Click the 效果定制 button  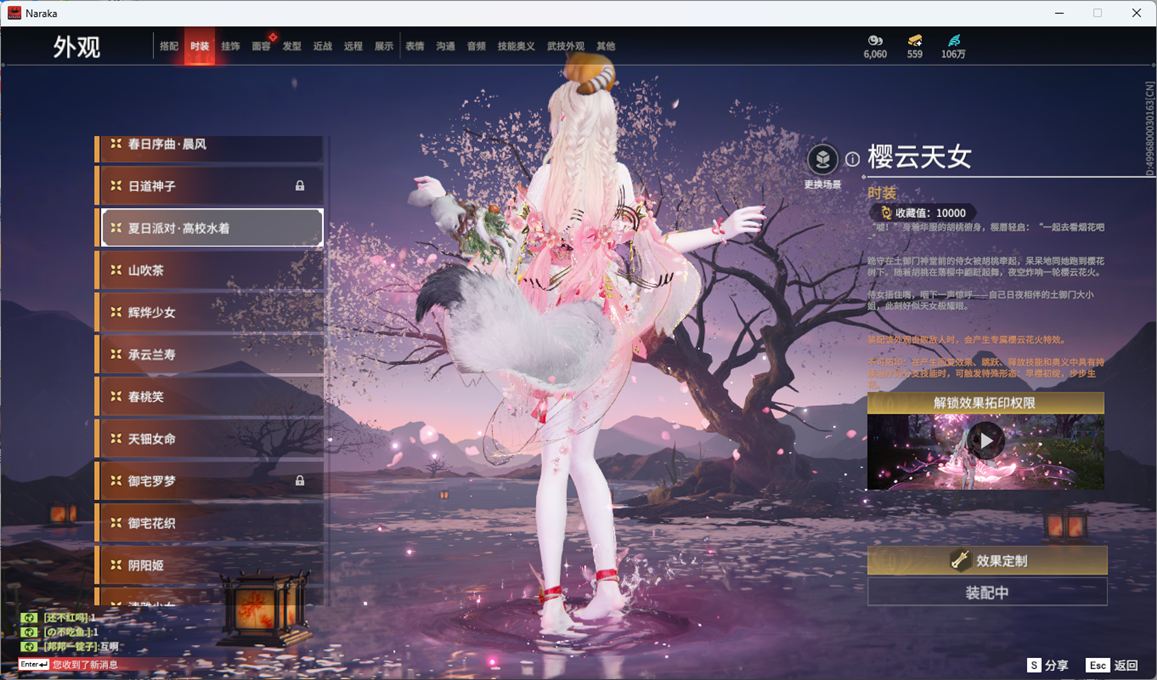tap(987, 561)
